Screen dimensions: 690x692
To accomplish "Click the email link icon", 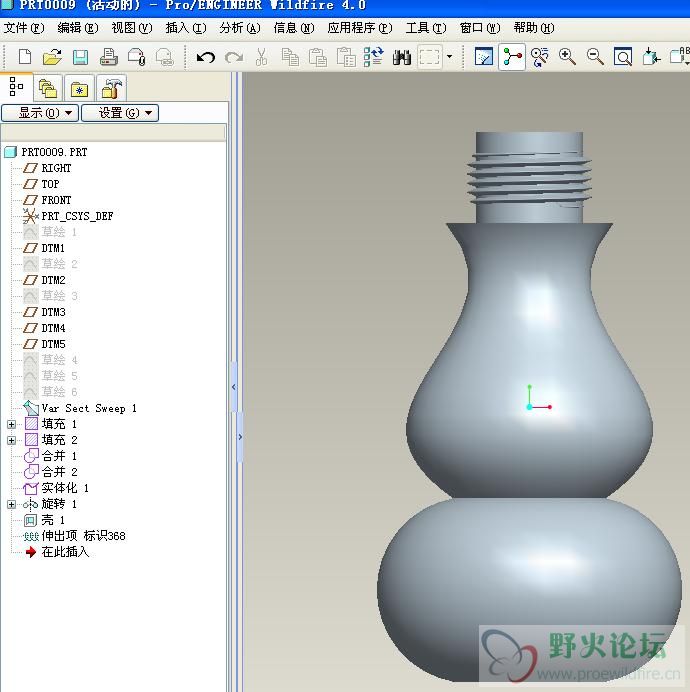I will pos(165,57).
